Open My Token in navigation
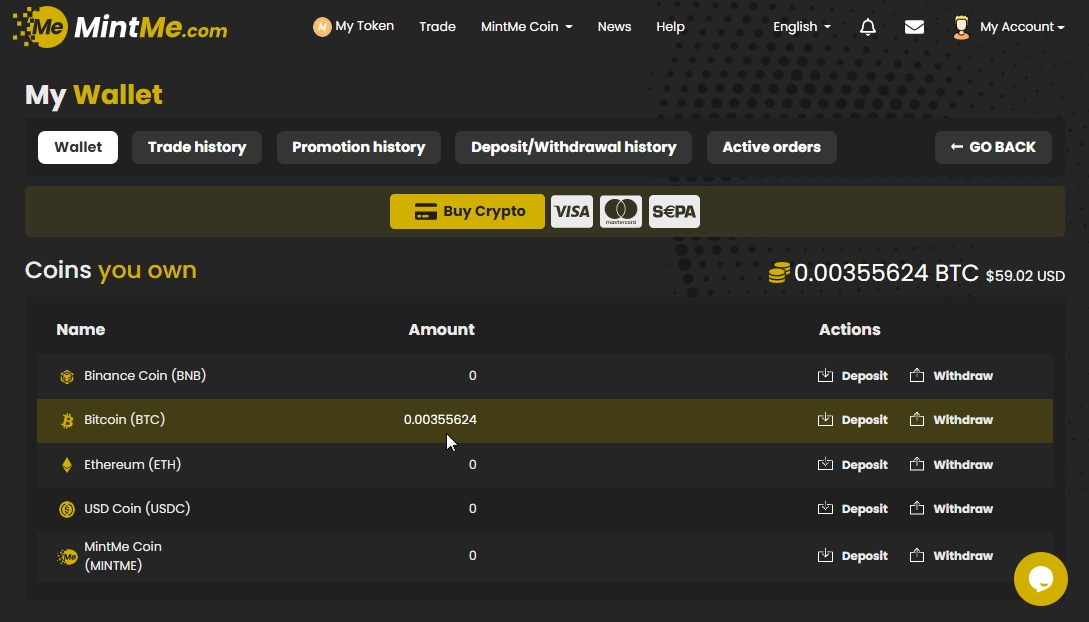 [x=354, y=27]
